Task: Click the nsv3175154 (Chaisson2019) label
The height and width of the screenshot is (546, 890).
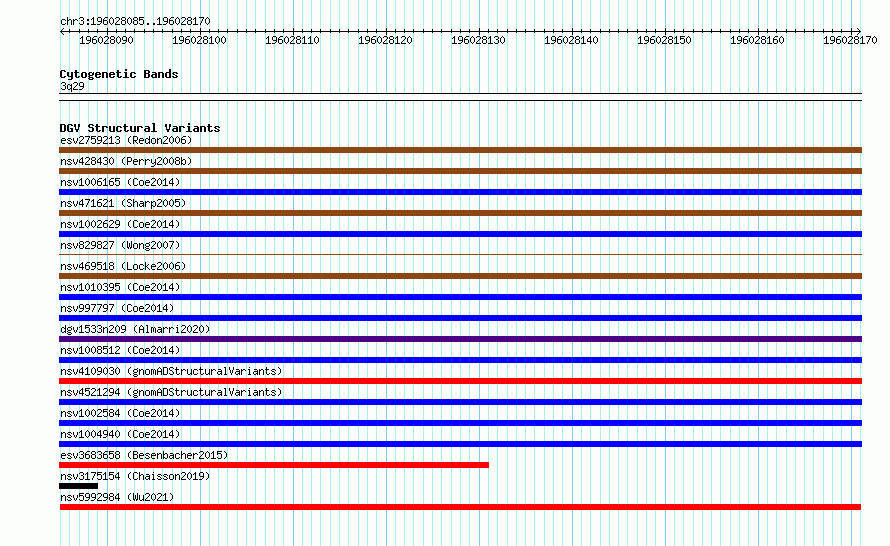Action: [135, 476]
